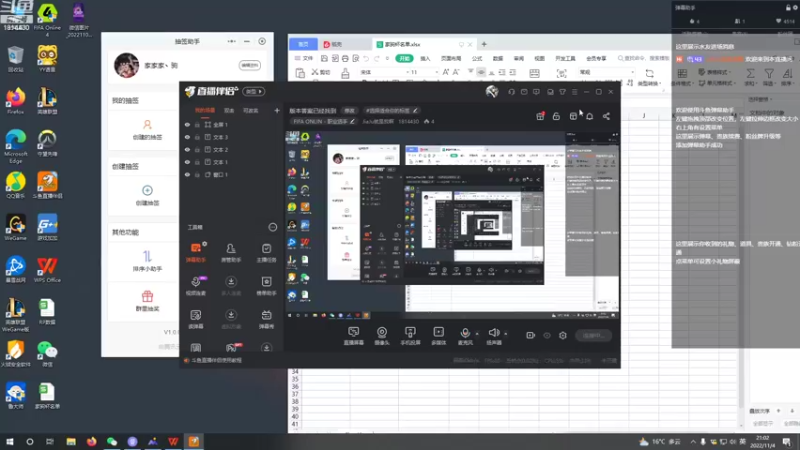Add 手机投屏 phone casting source
The width and height of the screenshot is (800, 450).
coord(410,336)
